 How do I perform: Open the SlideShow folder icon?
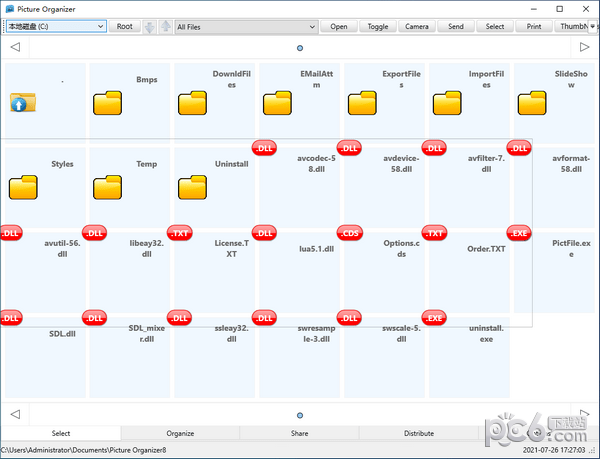pyautogui.click(x=532, y=103)
